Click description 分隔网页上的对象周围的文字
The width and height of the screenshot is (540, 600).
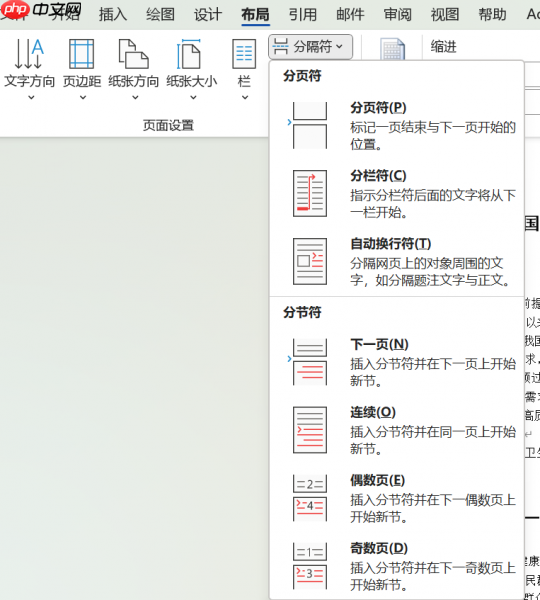click(431, 272)
